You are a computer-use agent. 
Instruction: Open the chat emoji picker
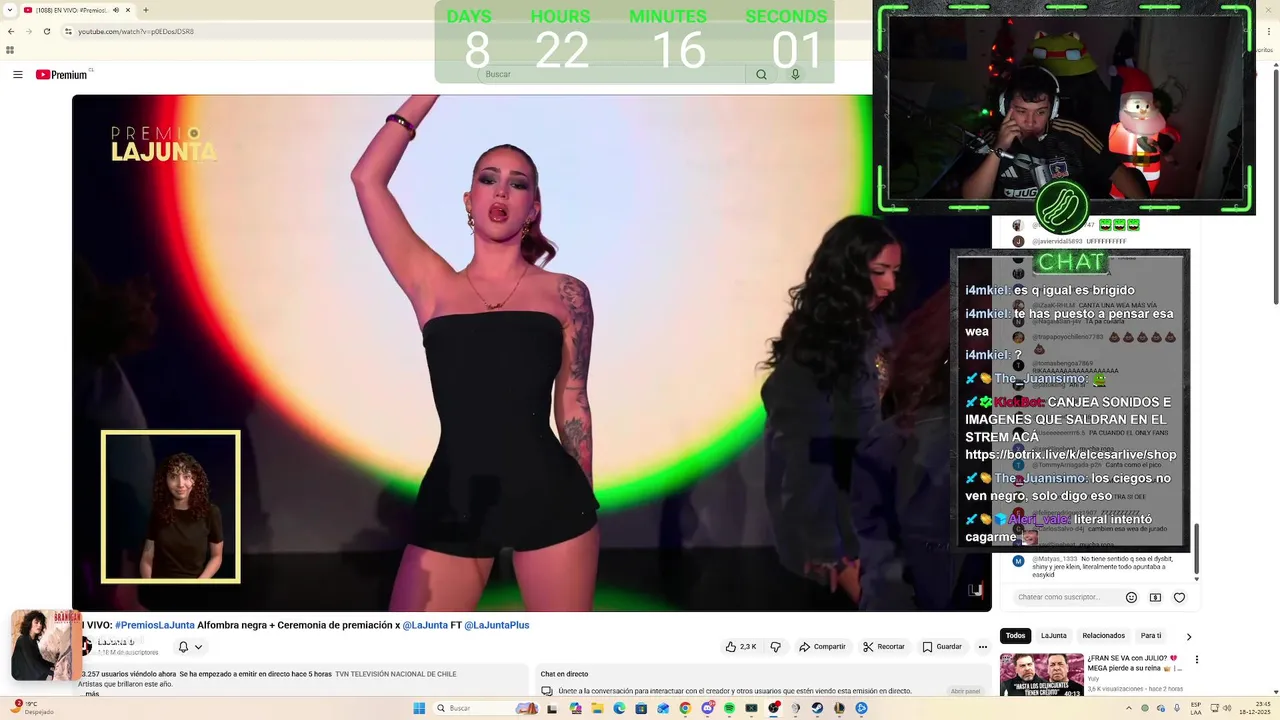1131,597
